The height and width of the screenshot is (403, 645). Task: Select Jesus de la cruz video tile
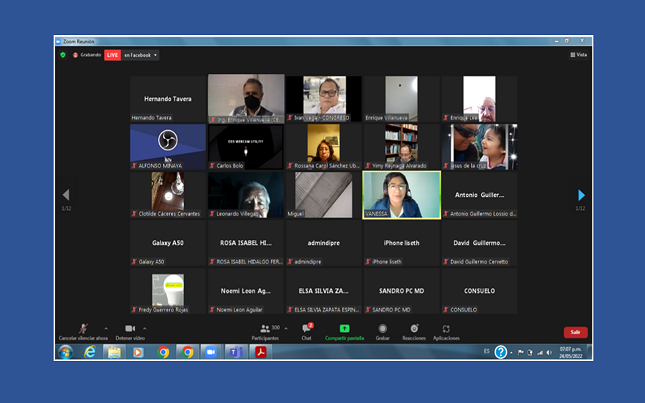[x=479, y=147]
